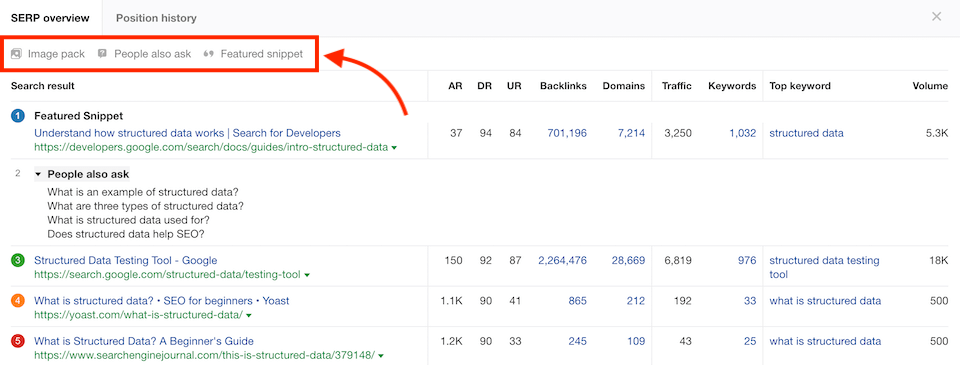
Task: Click position badge 1 for Featured Snippet
Action: [18, 116]
